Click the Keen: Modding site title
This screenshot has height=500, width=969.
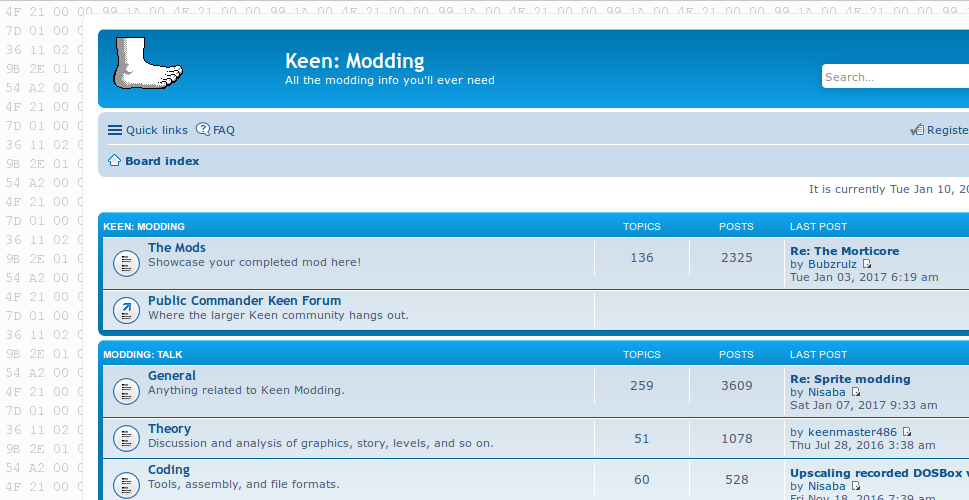pyautogui.click(x=355, y=61)
